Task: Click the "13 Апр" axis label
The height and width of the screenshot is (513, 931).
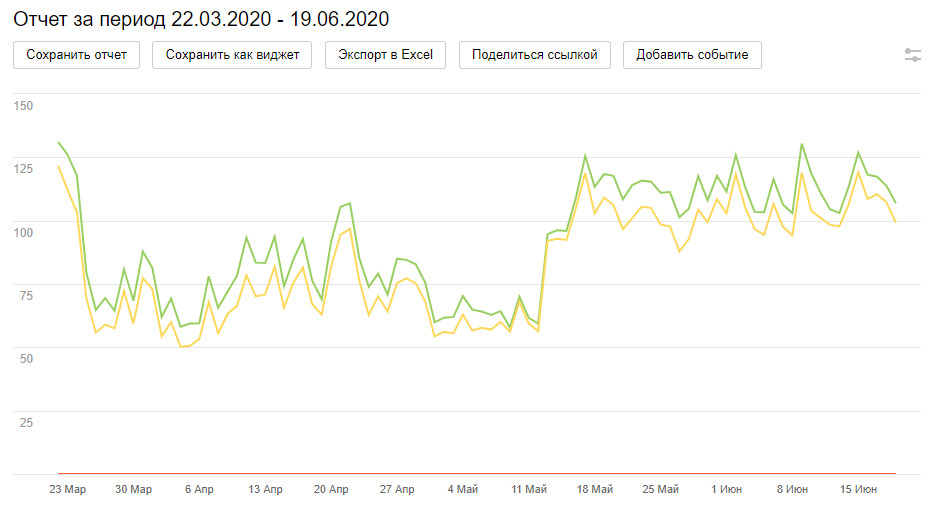Action: pos(265,490)
